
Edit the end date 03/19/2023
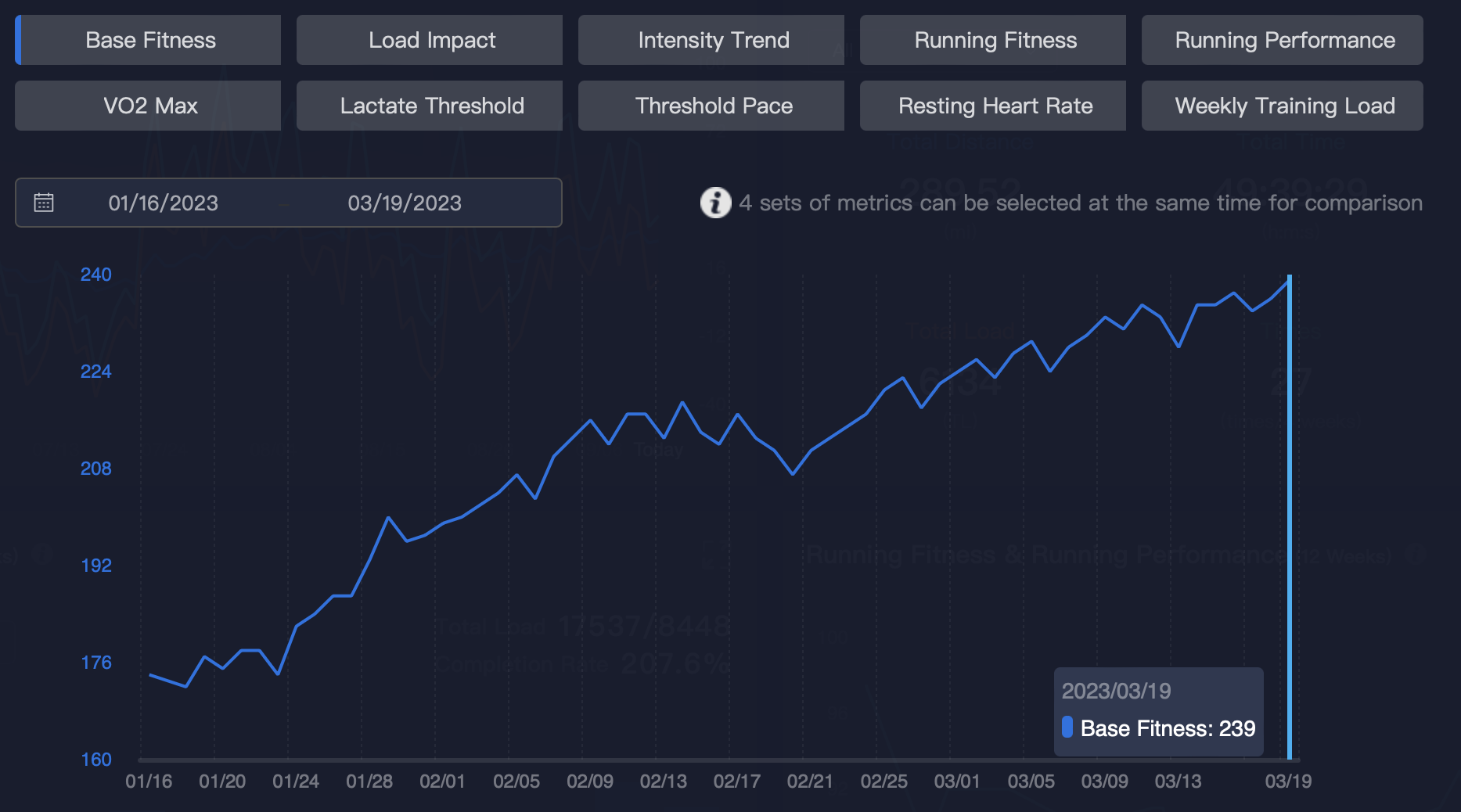(x=405, y=203)
